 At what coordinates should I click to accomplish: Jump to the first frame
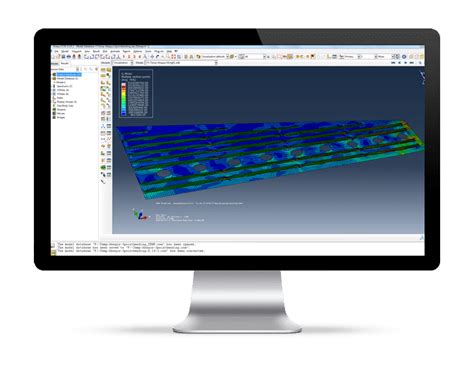(393, 63)
